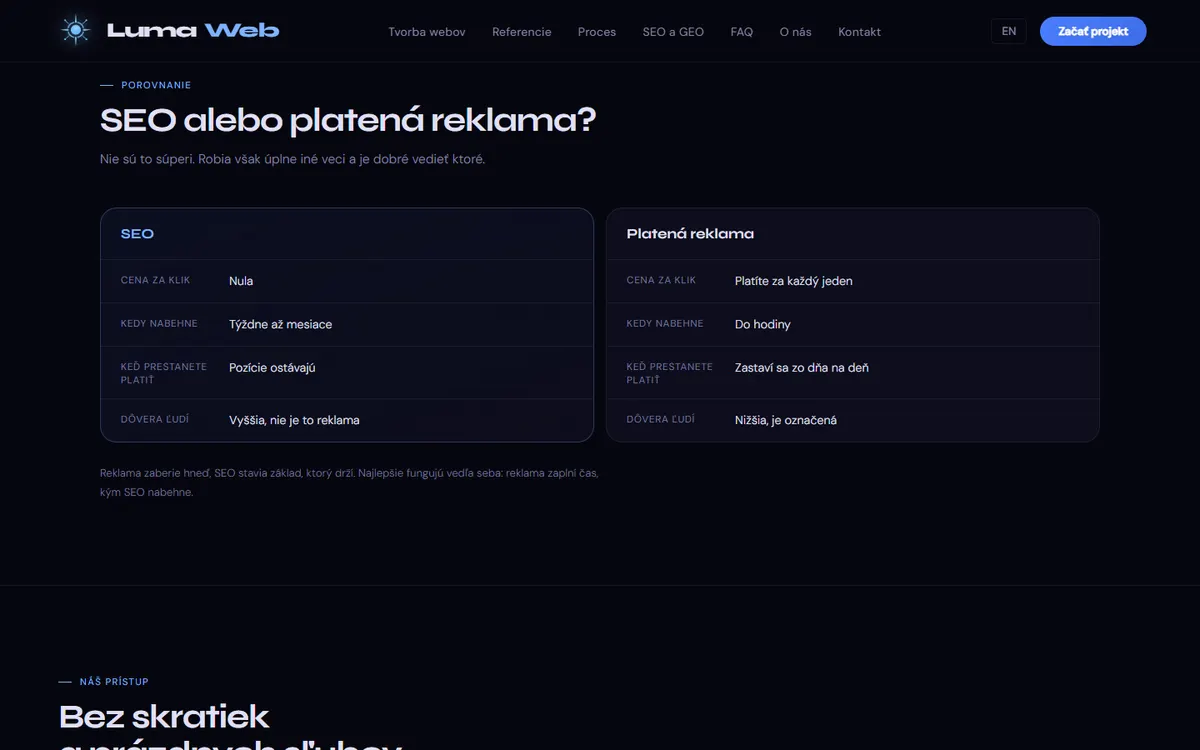Click KEDY NABEHNE label in Platená reklama card

[x=666, y=323]
